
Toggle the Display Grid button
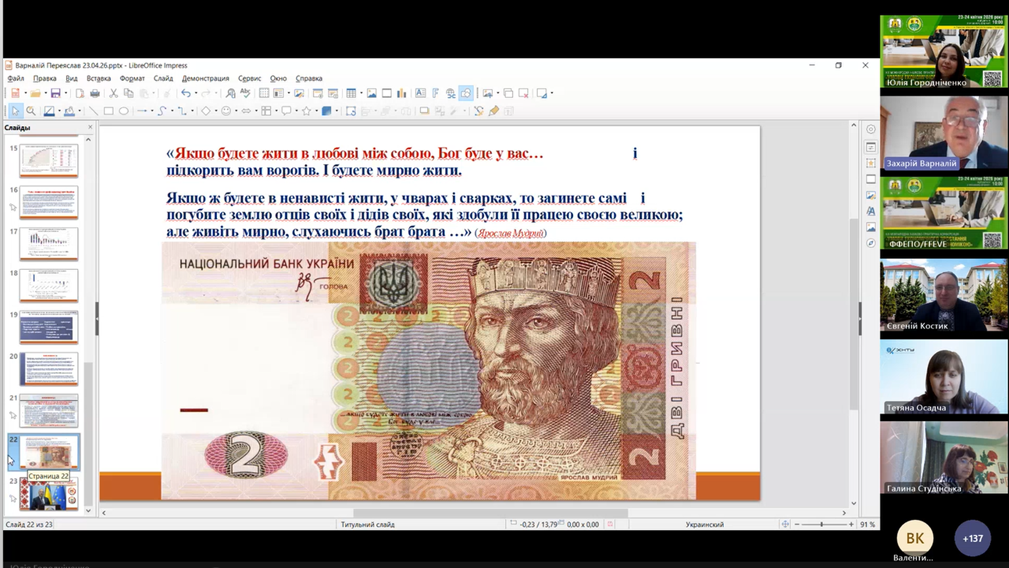pyautogui.click(x=264, y=93)
